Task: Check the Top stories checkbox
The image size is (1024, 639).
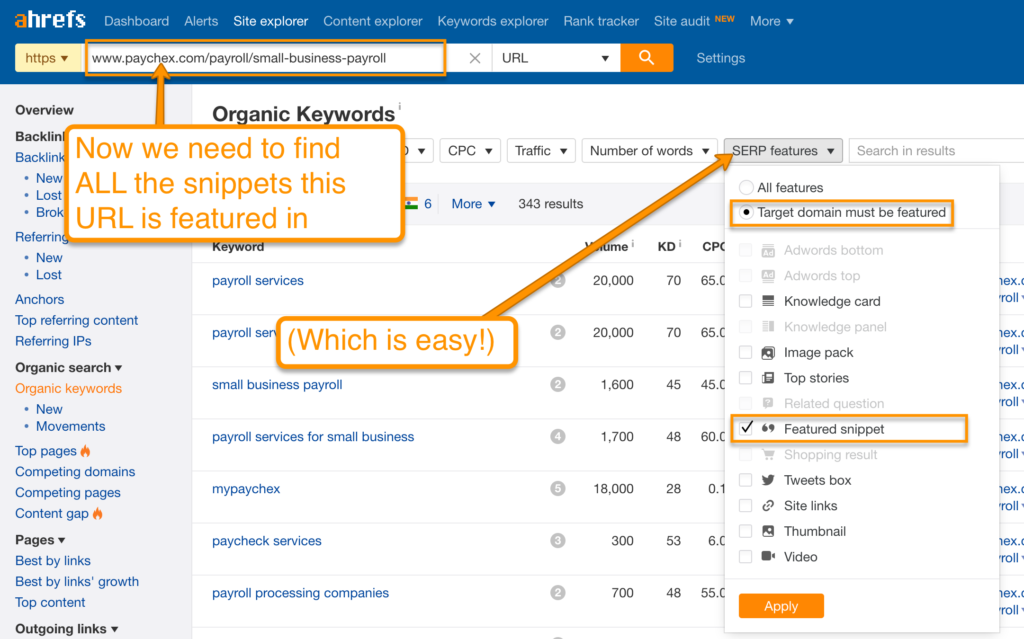Action: [745, 378]
